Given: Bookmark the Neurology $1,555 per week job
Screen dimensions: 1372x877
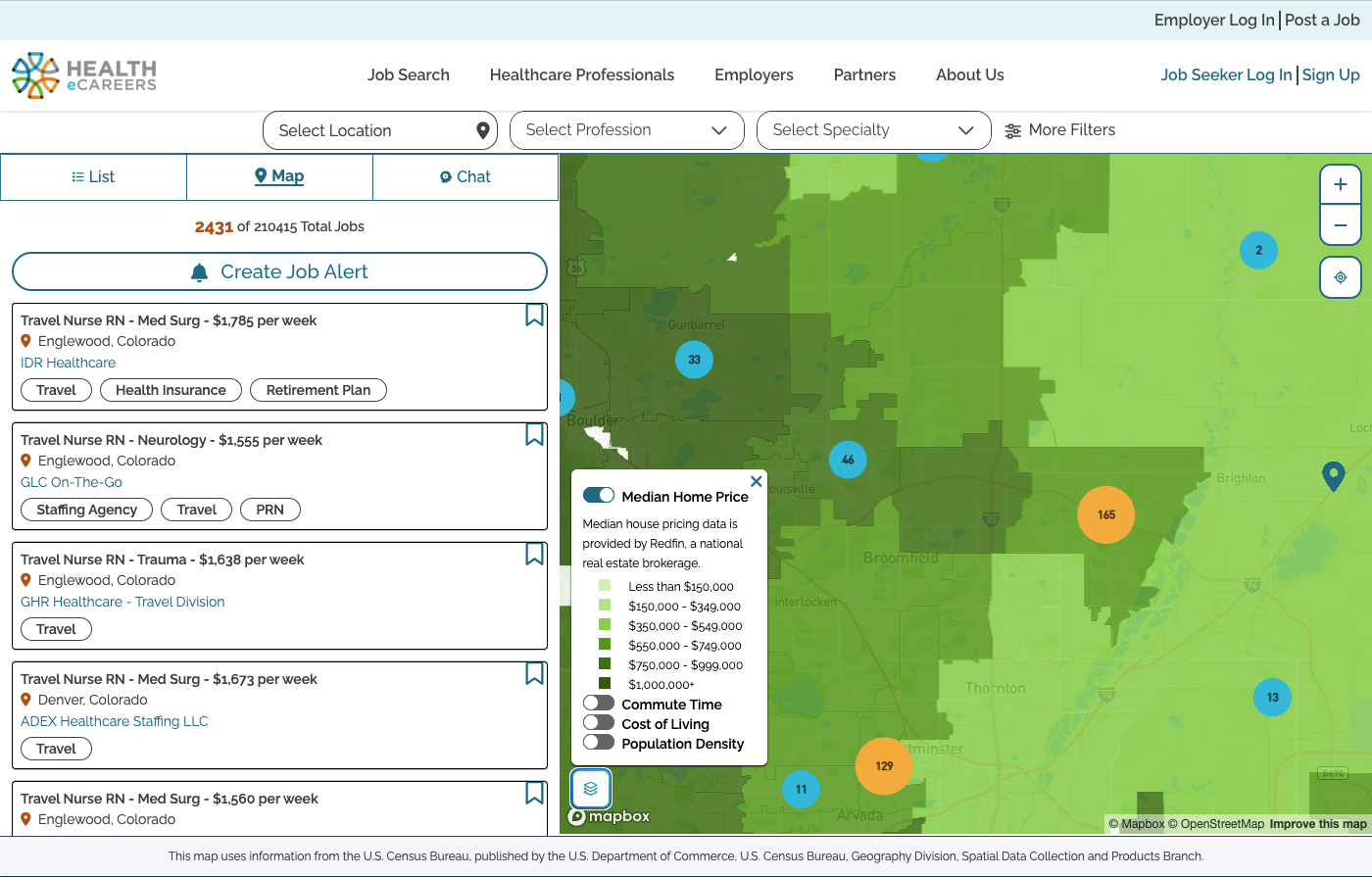Looking at the screenshot, I should coord(534,434).
